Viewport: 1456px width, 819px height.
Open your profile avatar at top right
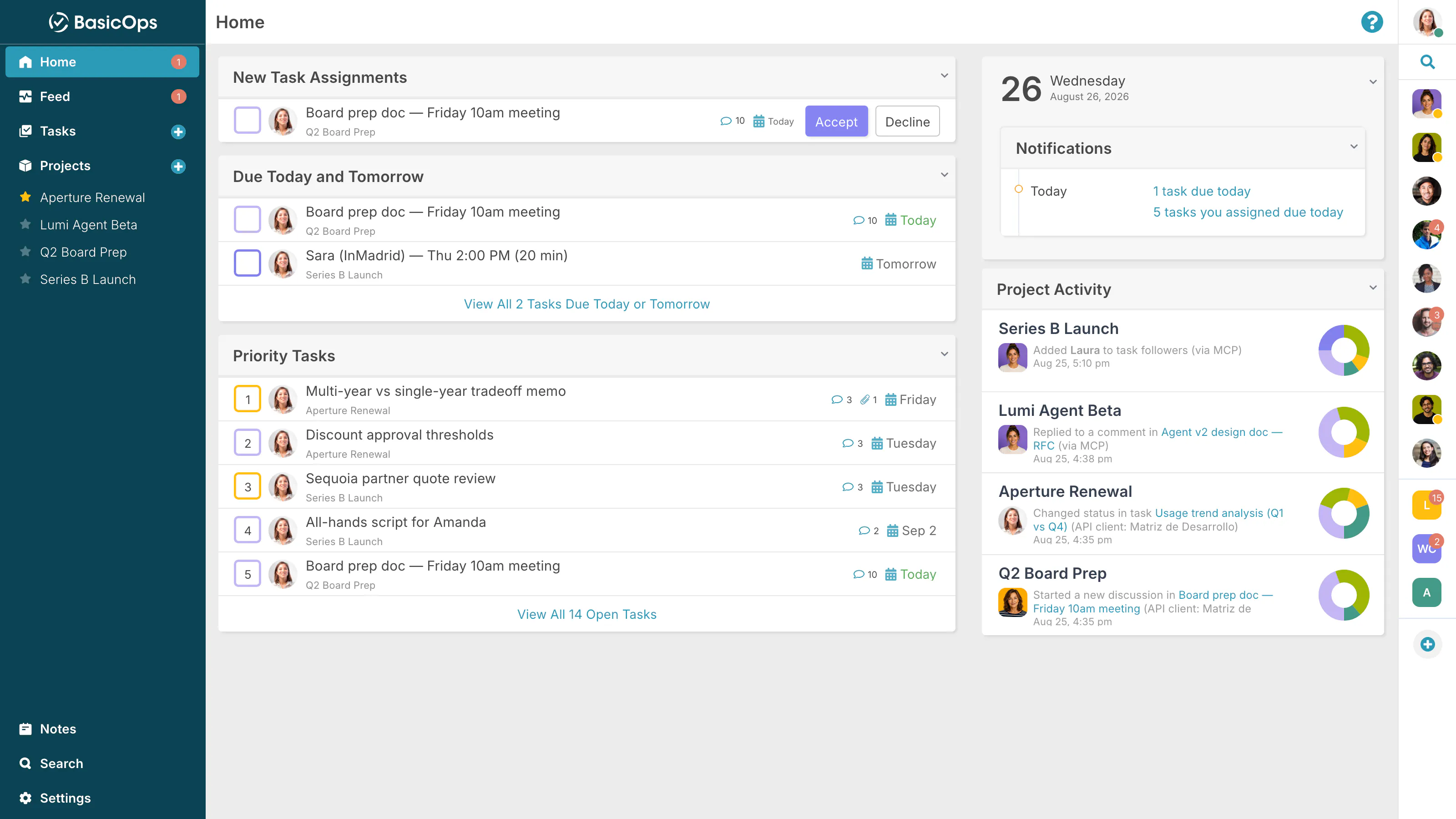click(1426, 22)
